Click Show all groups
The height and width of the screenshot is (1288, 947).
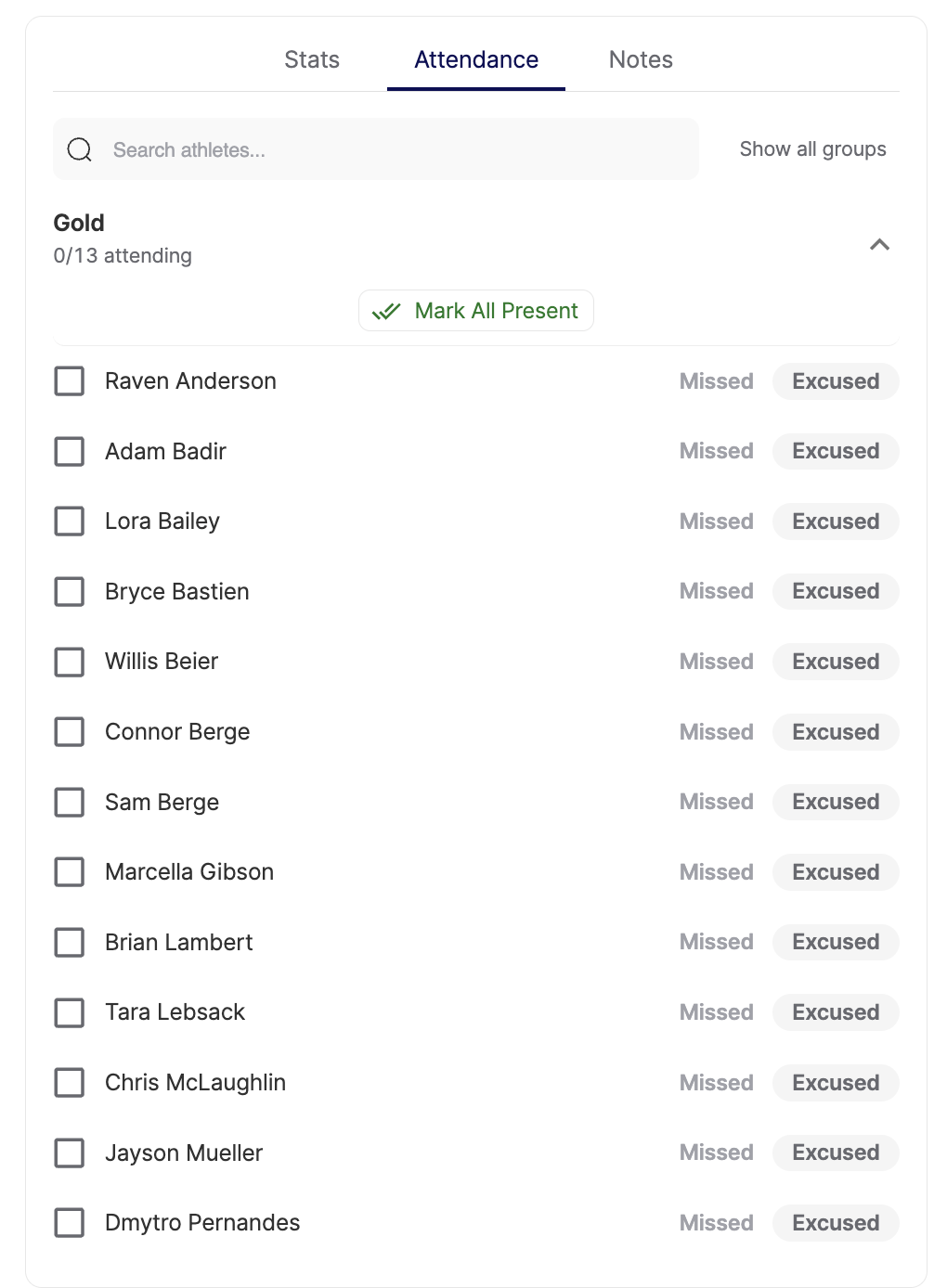(812, 149)
